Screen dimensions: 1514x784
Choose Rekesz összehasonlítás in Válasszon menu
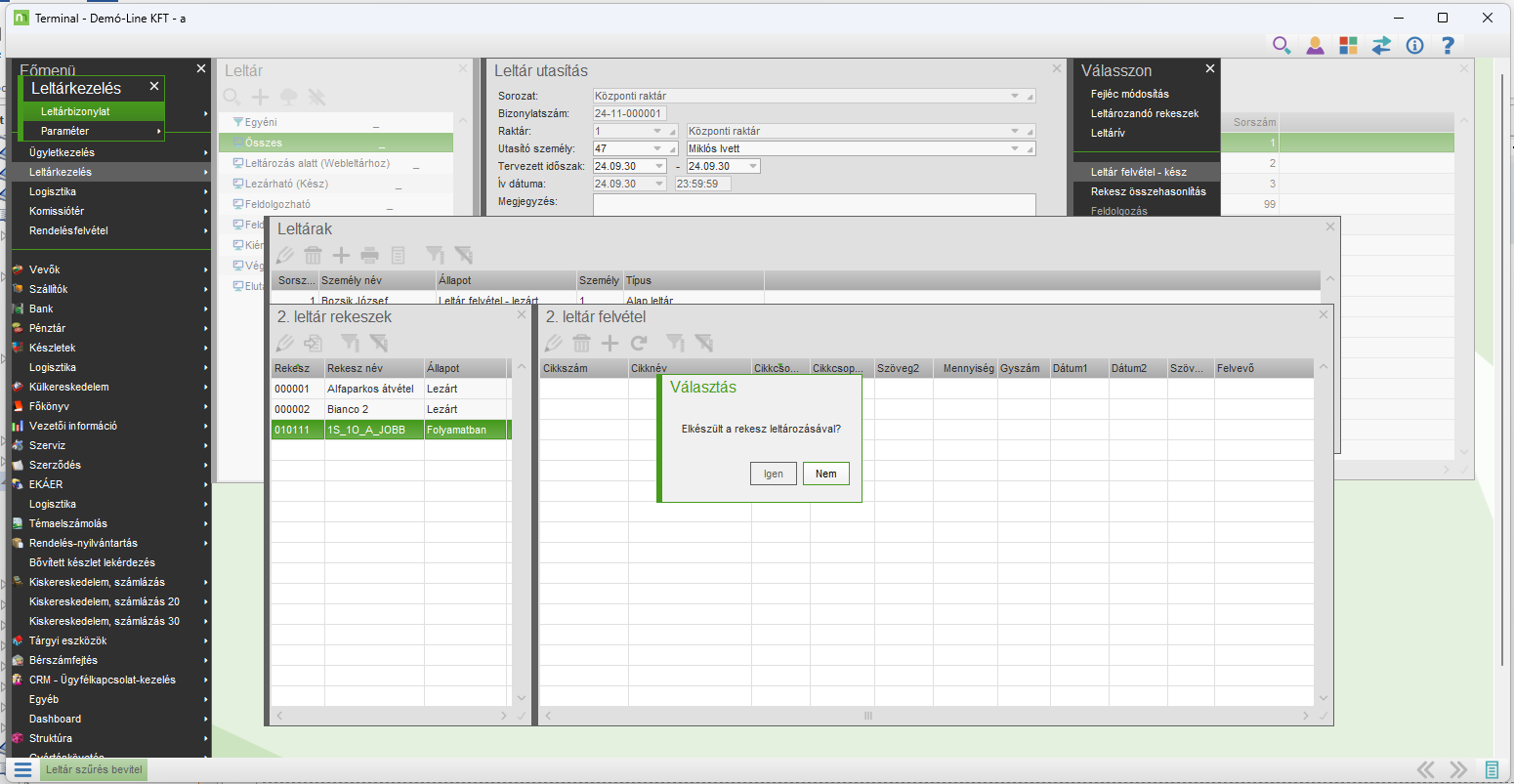click(x=1148, y=191)
